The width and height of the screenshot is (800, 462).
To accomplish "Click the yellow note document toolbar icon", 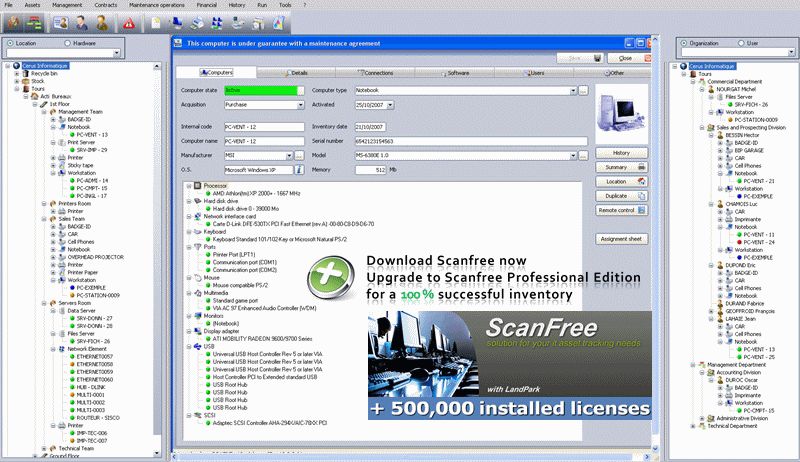I will 156,23.
